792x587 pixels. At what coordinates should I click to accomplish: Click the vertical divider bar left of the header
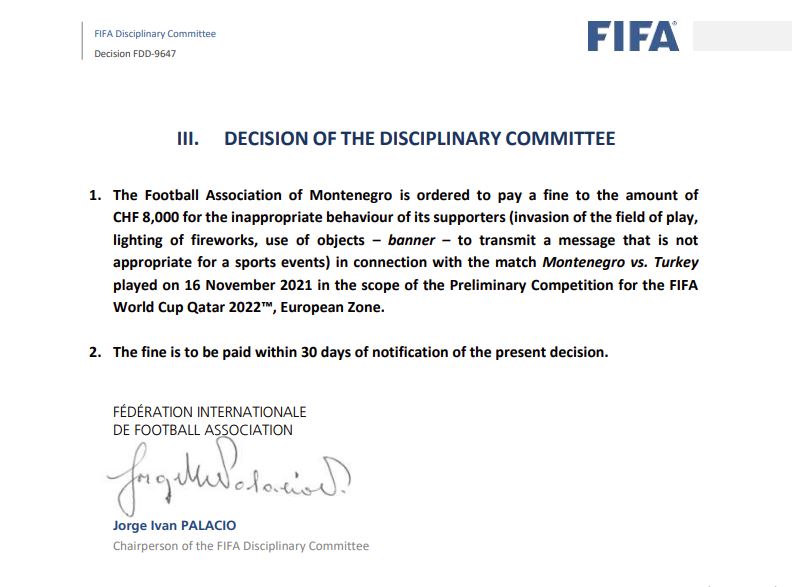tap(82, 42)
